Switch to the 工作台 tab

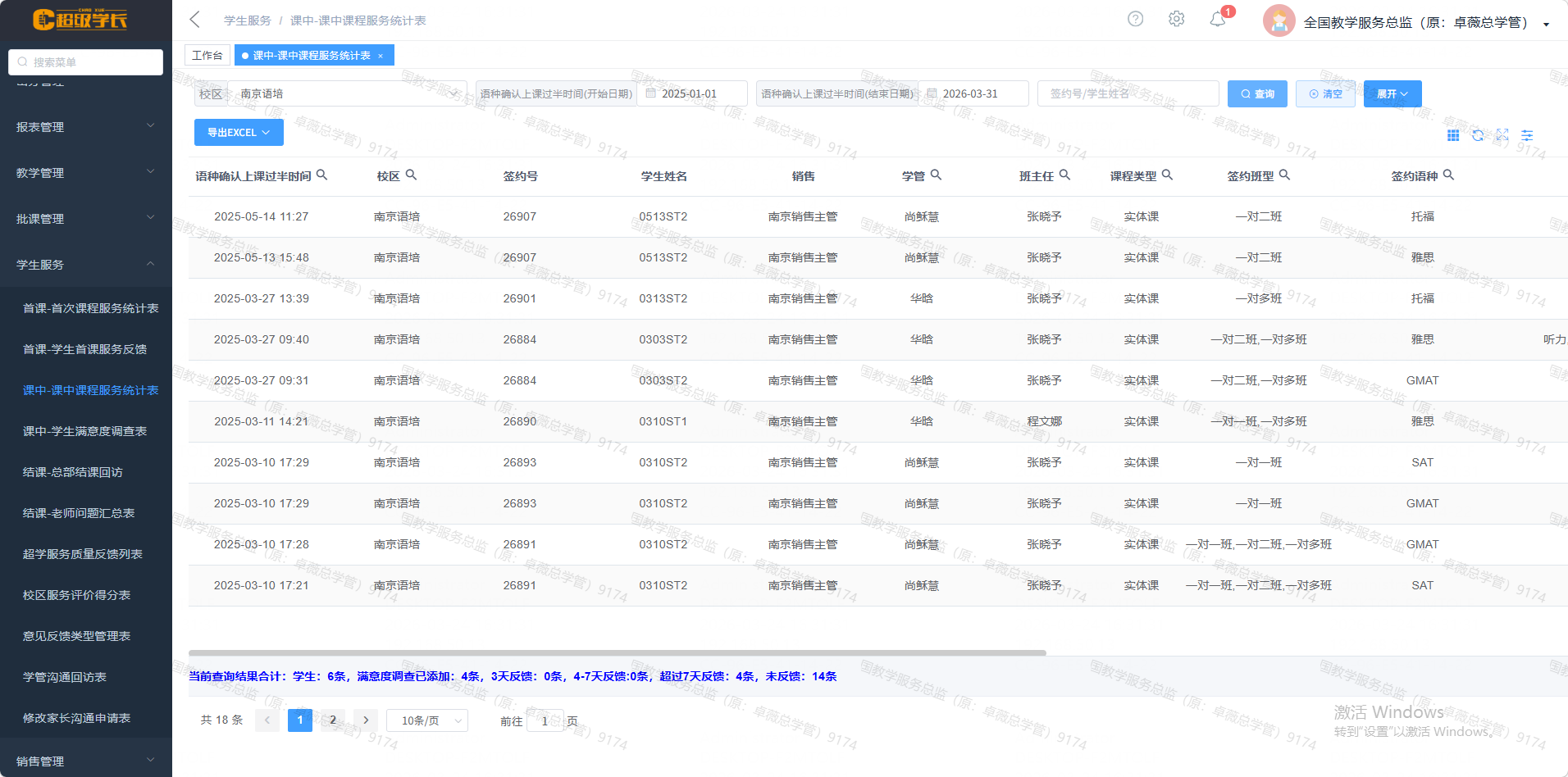click(207, 55)
